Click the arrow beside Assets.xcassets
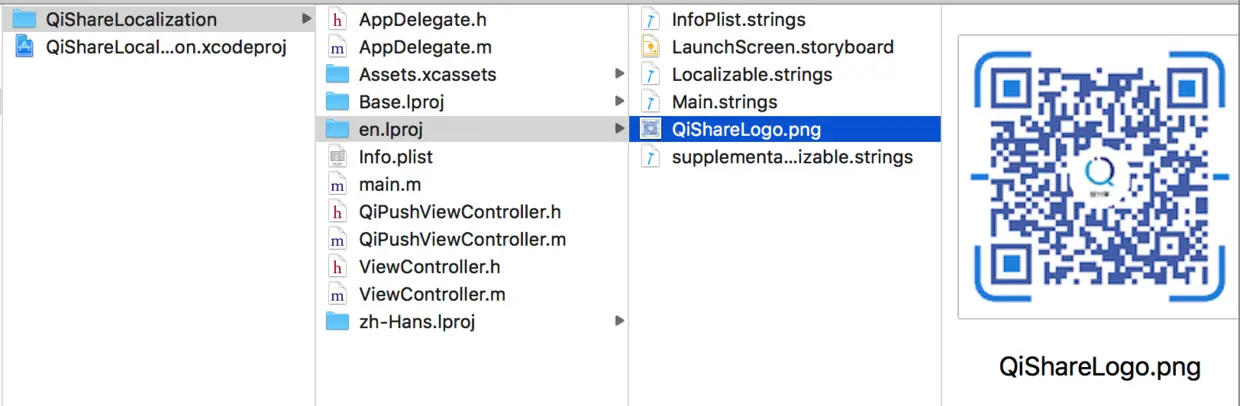Viewport: 1240px width, 406px height. [620, 75]
